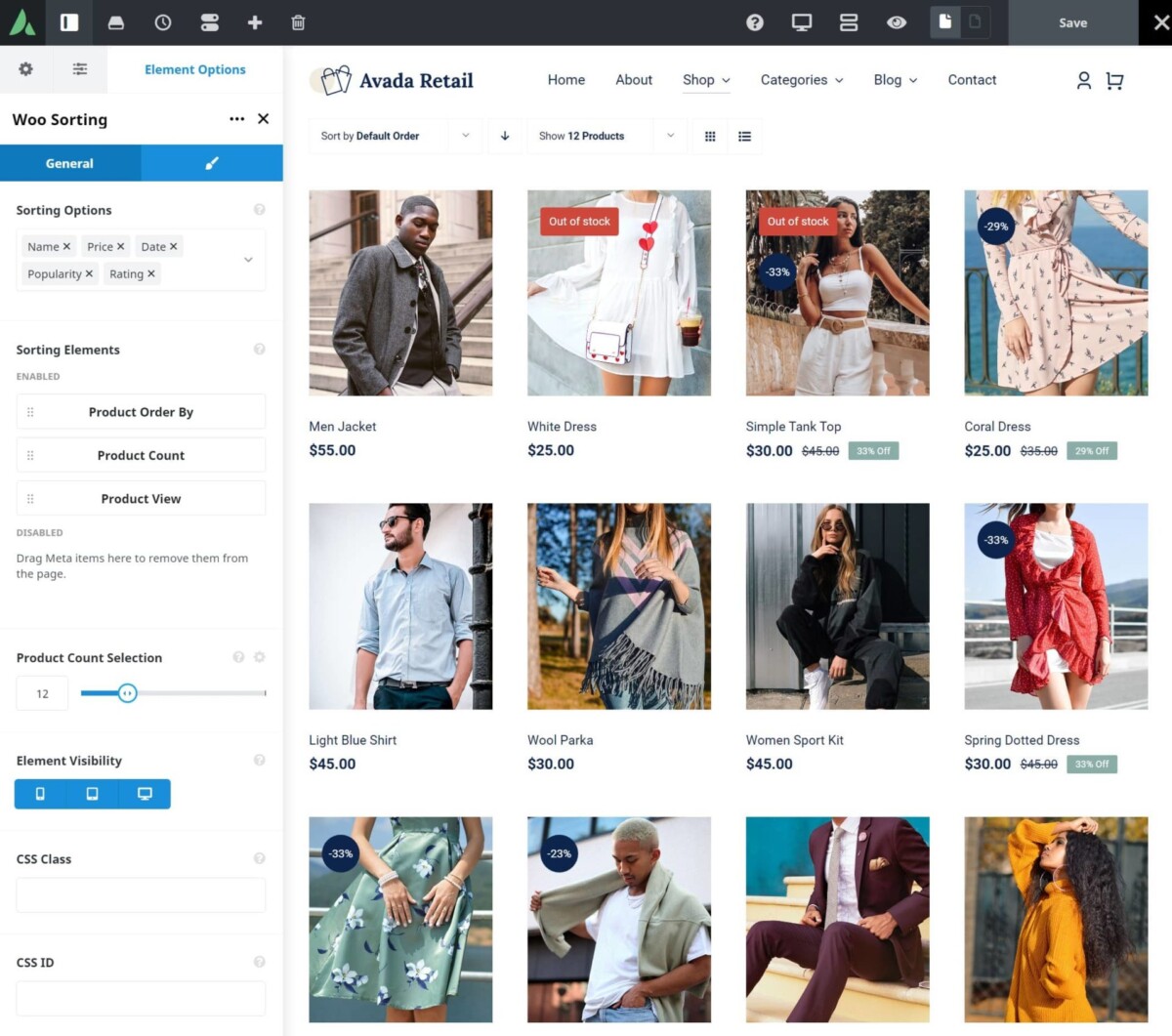Expand the Show 12 Products dropdown
The height and width of the screenshot is (1036, 1172).
(670, 136)
